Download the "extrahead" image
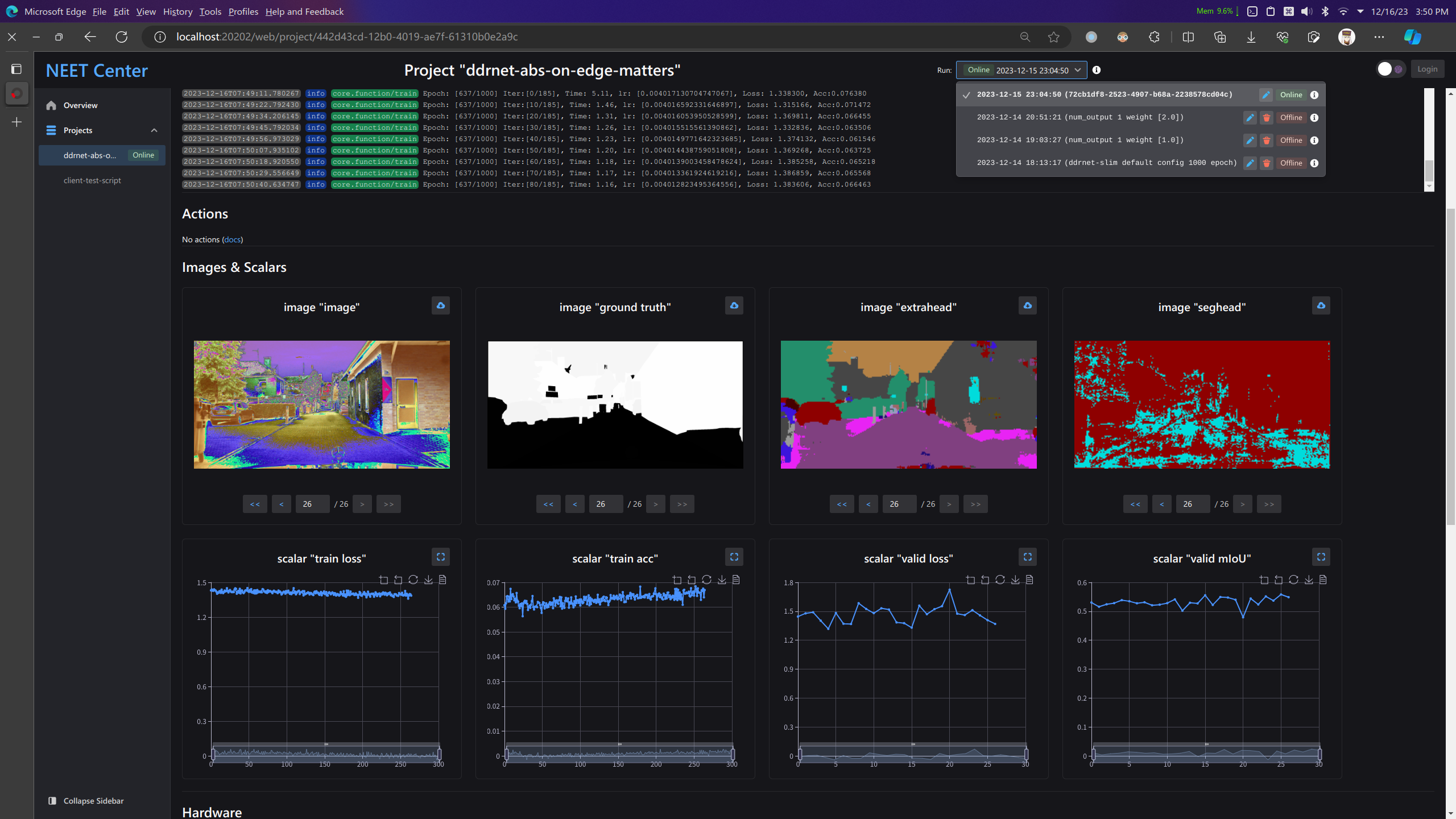The height and width of the screenshot is (819, 1456). coord(1028,305)
